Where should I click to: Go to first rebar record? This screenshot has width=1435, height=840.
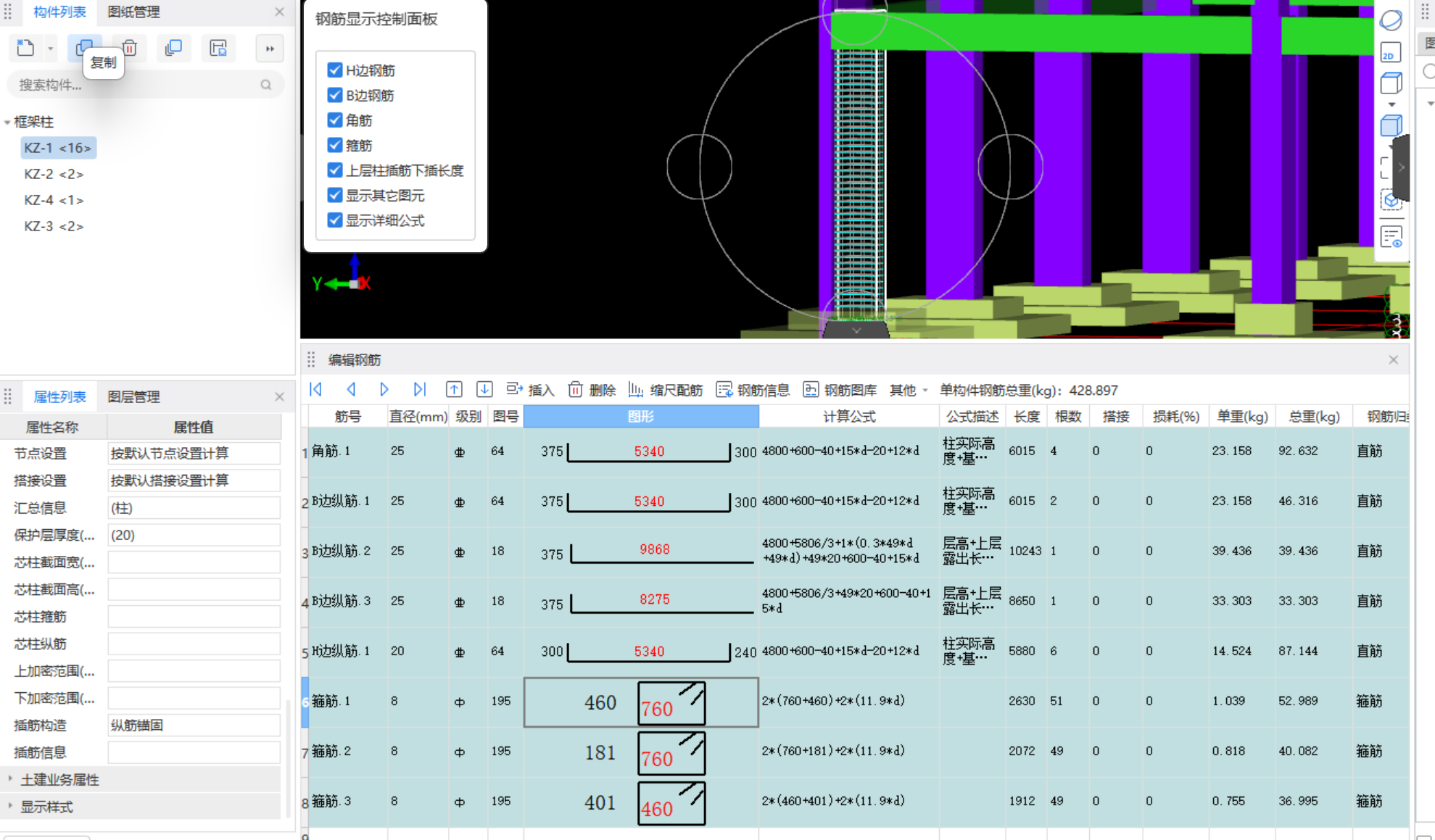(x=315, y=389)
